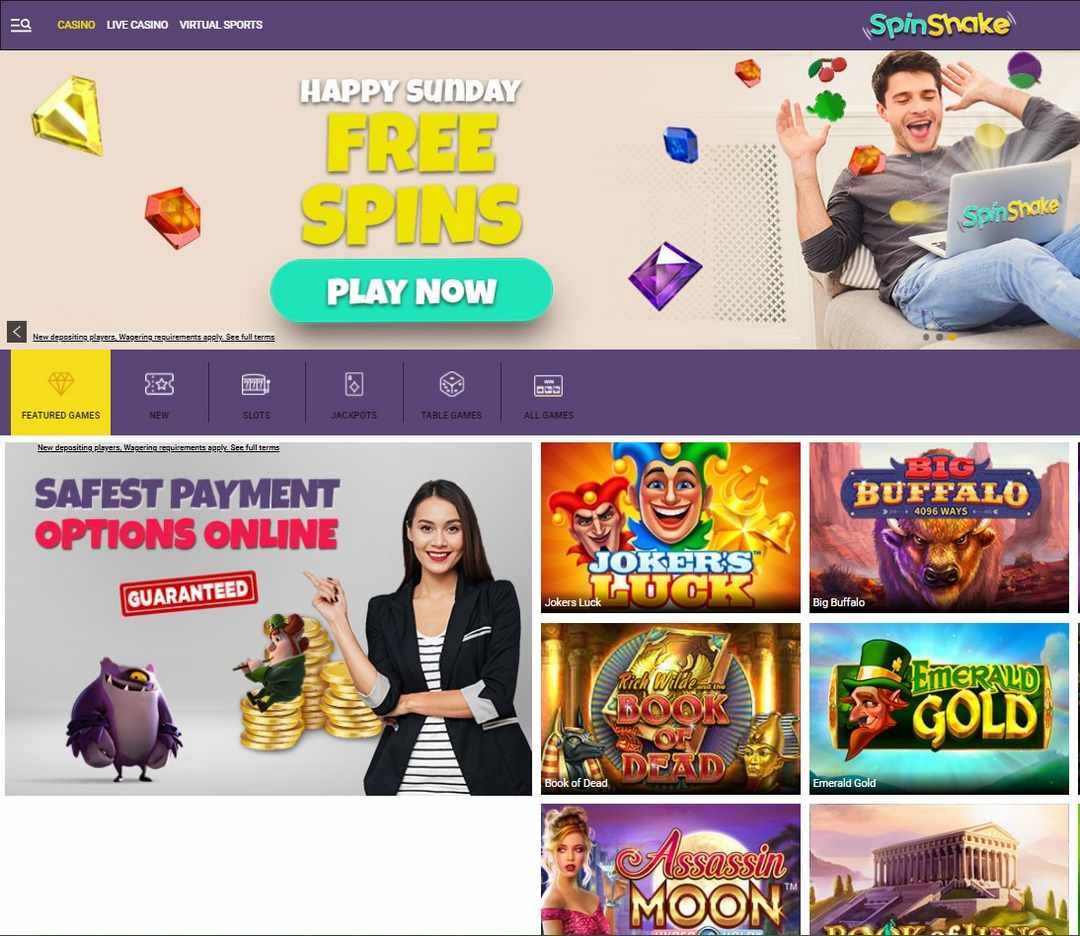
Task: Click the green Play Now button
Action: coord(411,290)
